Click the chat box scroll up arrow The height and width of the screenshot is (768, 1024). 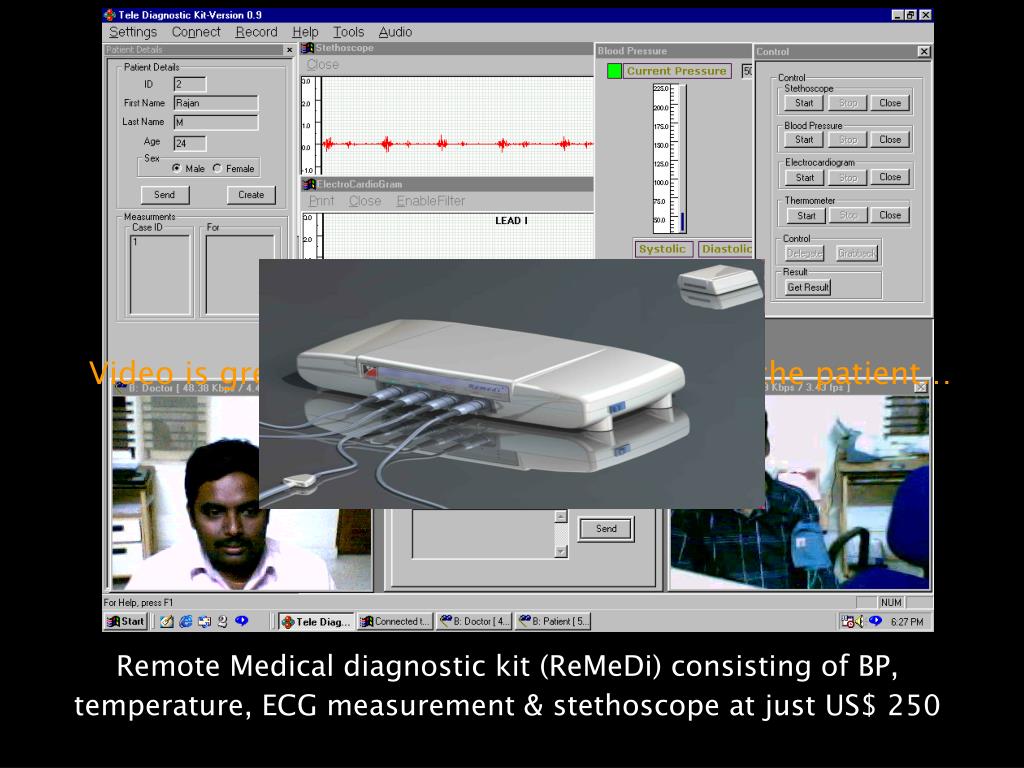pos(561,517)
